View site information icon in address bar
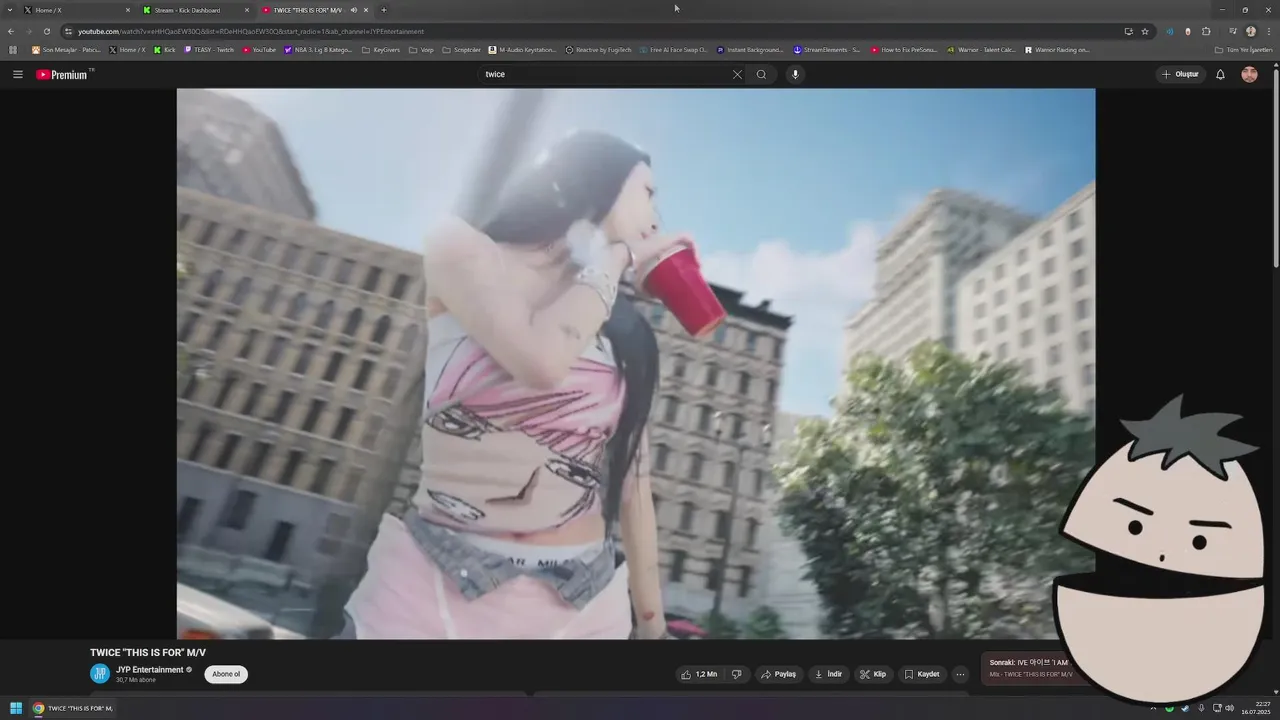The height and width of the screenshot is (720, 1280). (68, 31)
